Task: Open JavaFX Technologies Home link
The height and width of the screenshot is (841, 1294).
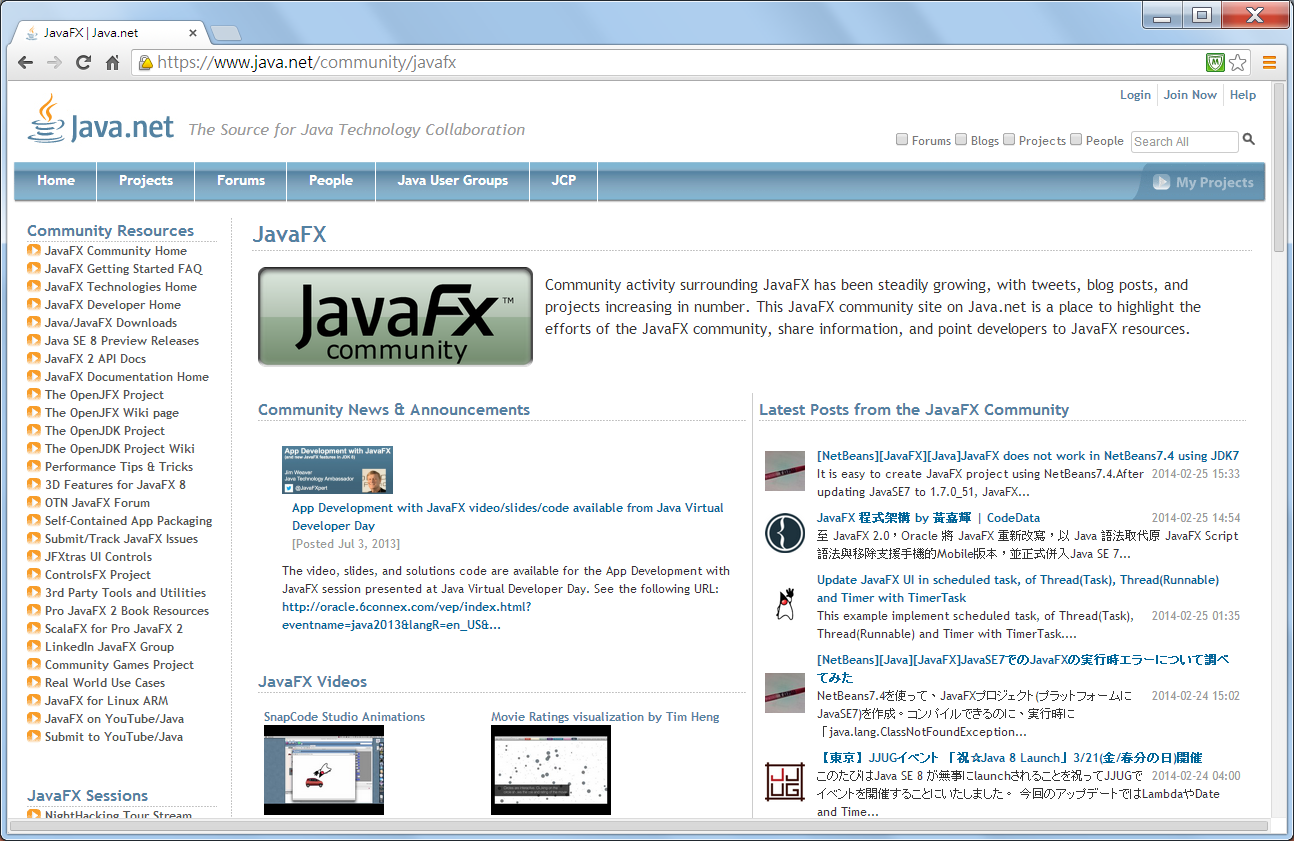Action: click(x=121, y=287)
